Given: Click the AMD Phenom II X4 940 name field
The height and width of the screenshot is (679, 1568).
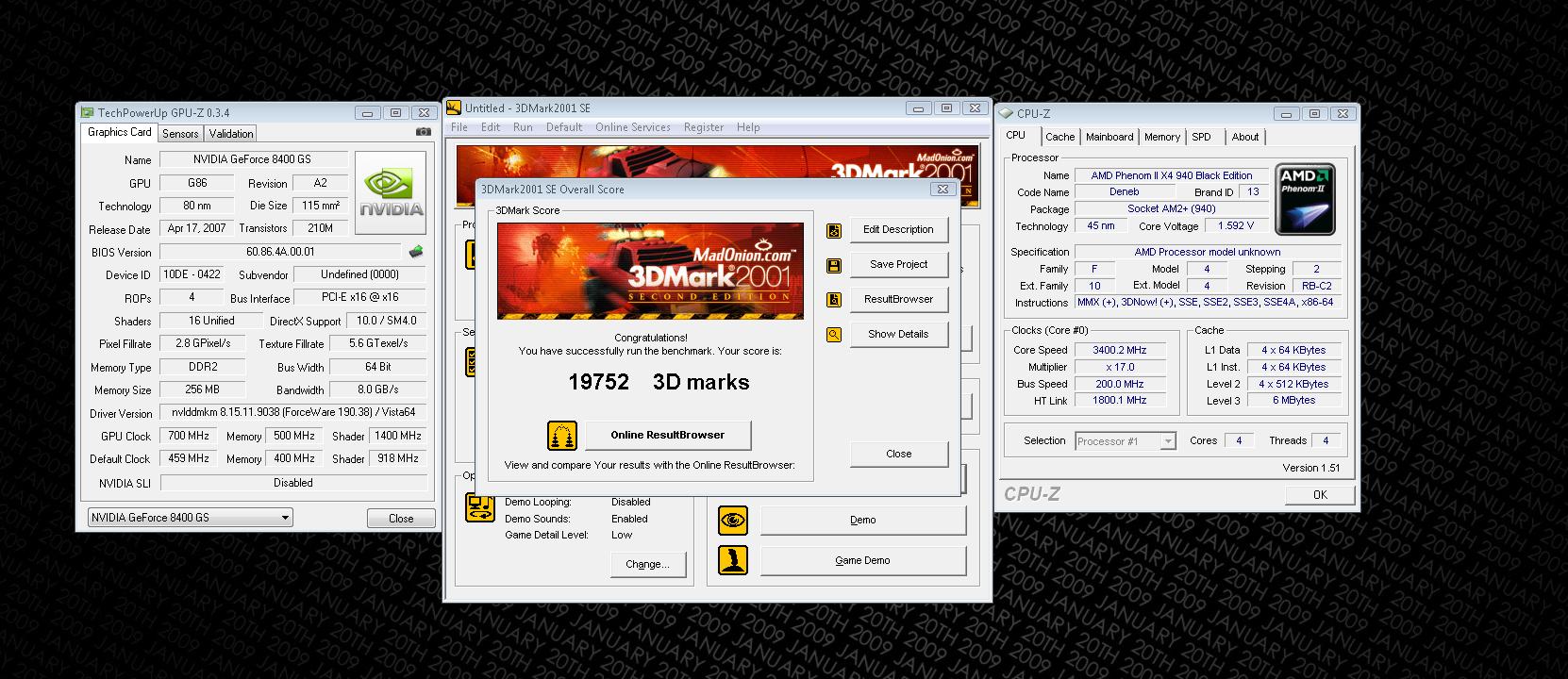Looking at the screenshot, I should (1172, 175).
